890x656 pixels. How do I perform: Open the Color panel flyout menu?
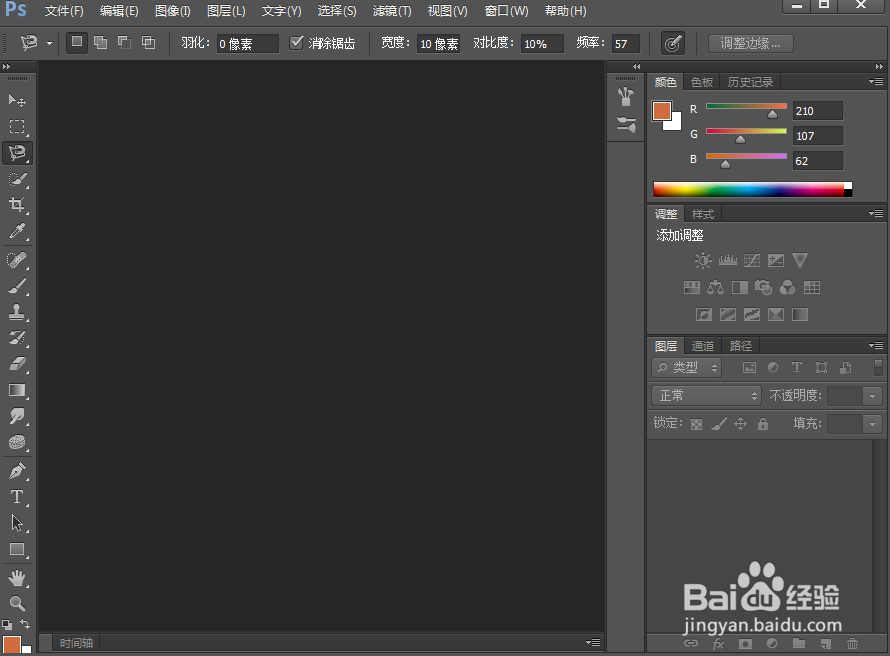coord(876,82)
